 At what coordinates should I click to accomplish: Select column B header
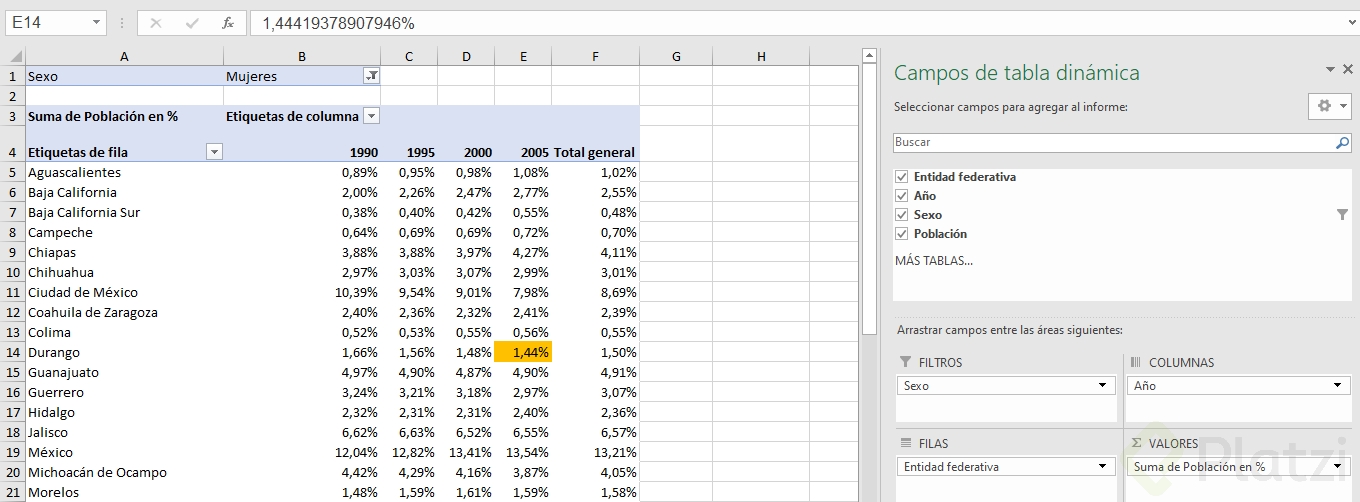pos(302,57)
